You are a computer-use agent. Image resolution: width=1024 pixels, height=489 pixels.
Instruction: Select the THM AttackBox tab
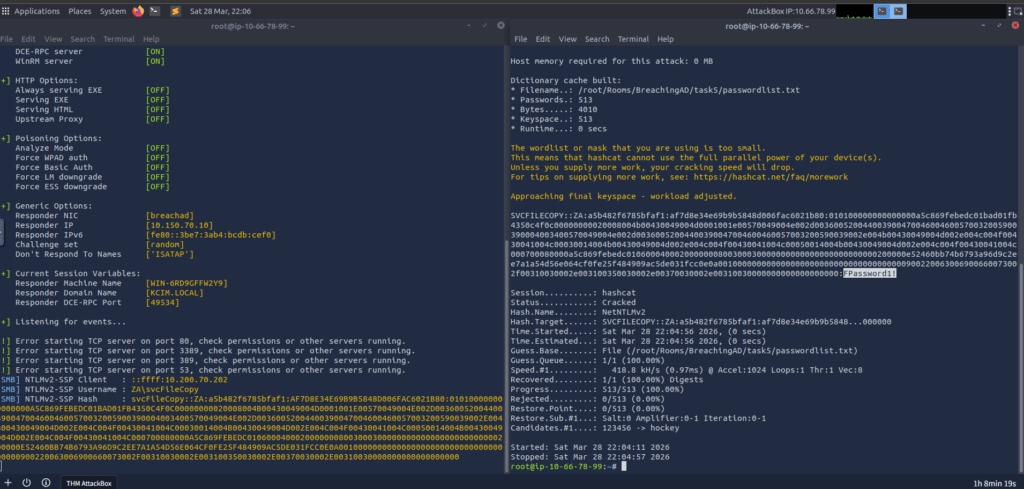pyautogui.click(x=88, y=482)
